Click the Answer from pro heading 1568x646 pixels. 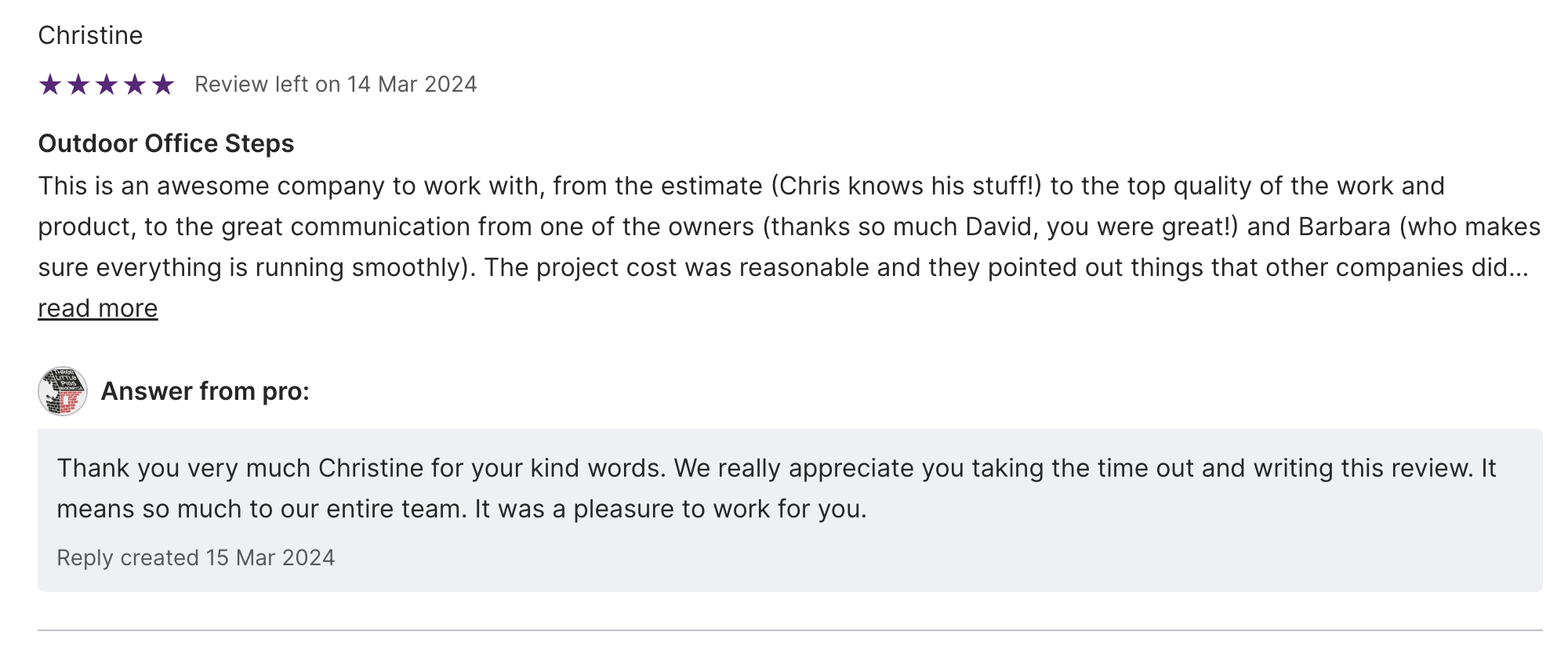point(205,391)
